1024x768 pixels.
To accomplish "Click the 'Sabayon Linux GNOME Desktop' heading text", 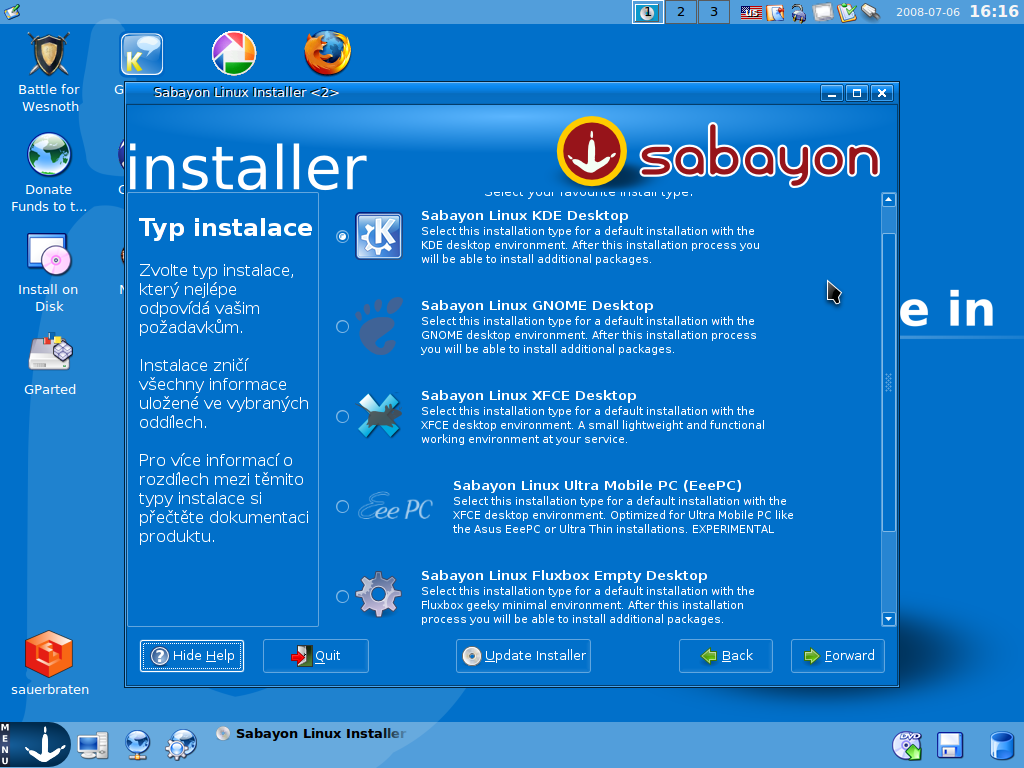I will click(537, 306).
